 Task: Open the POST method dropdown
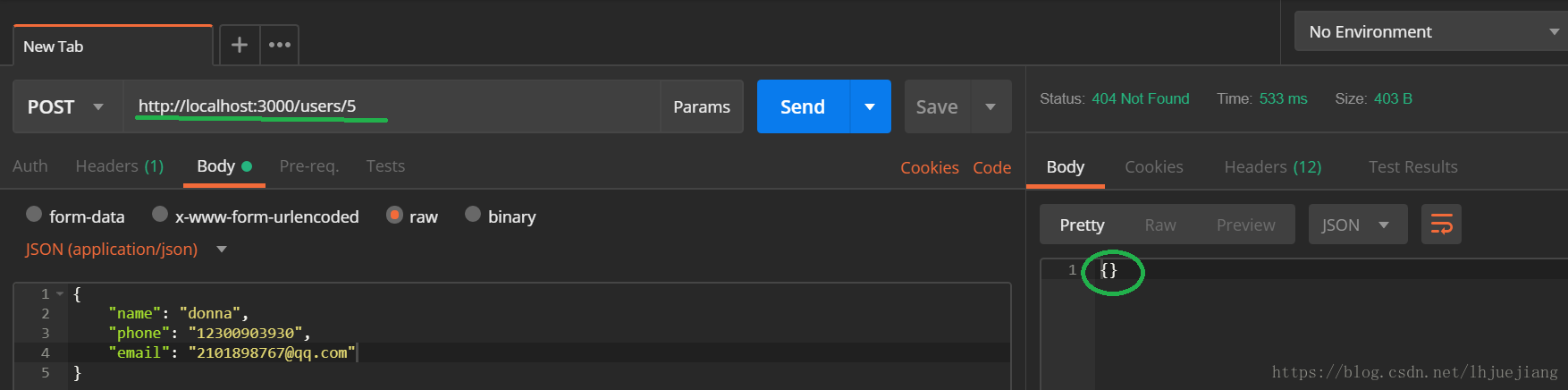pyautogui.click(x=67, y=106)
